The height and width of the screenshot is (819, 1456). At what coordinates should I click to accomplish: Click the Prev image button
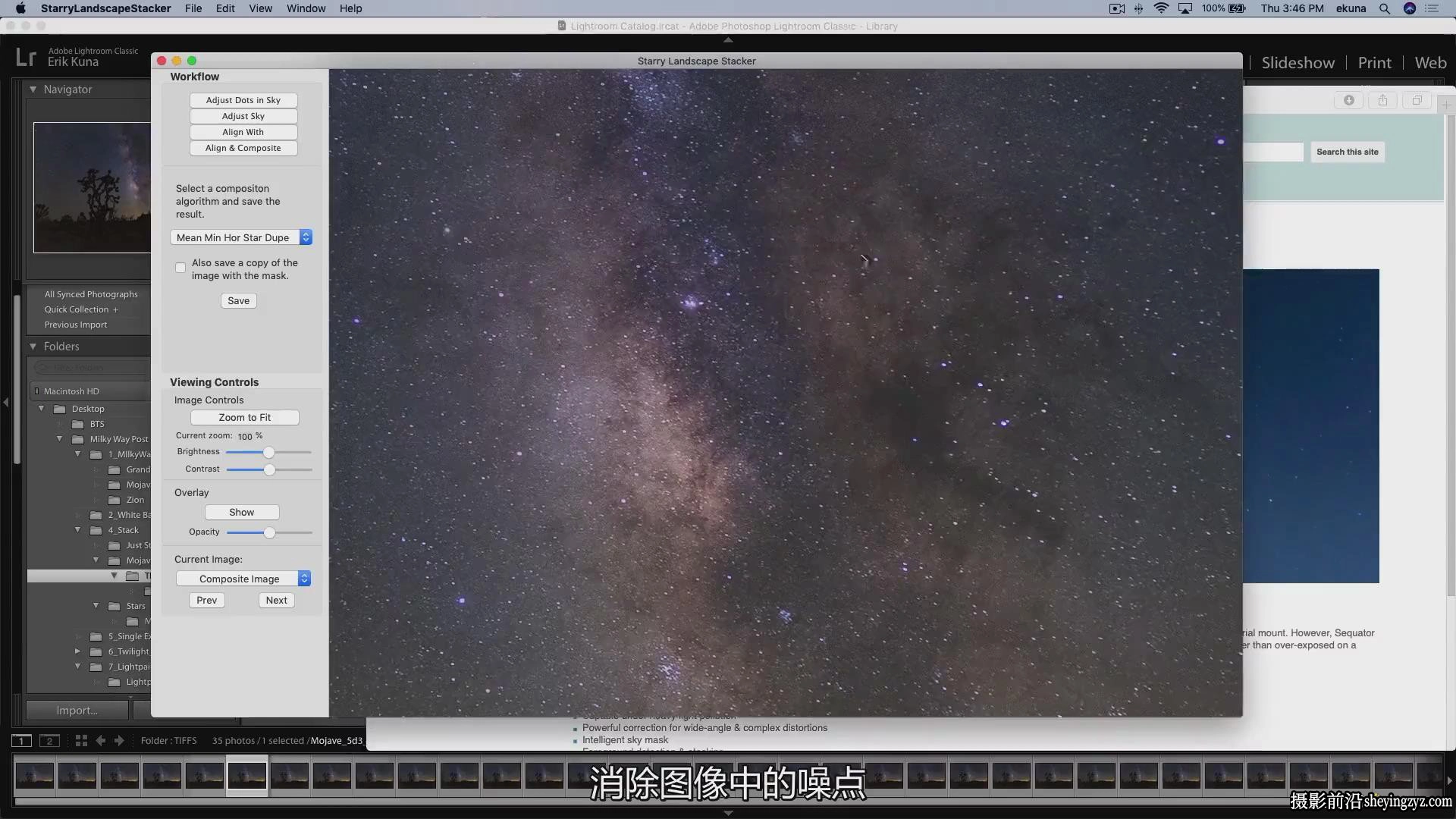tap(206, 600)
